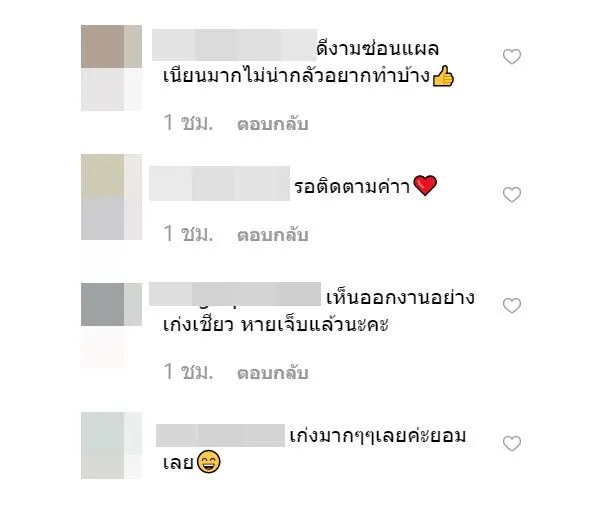Open avatar beside 'เห็นออกงานอย่าง' comment
601x532 pixels.
pos(111,305)
